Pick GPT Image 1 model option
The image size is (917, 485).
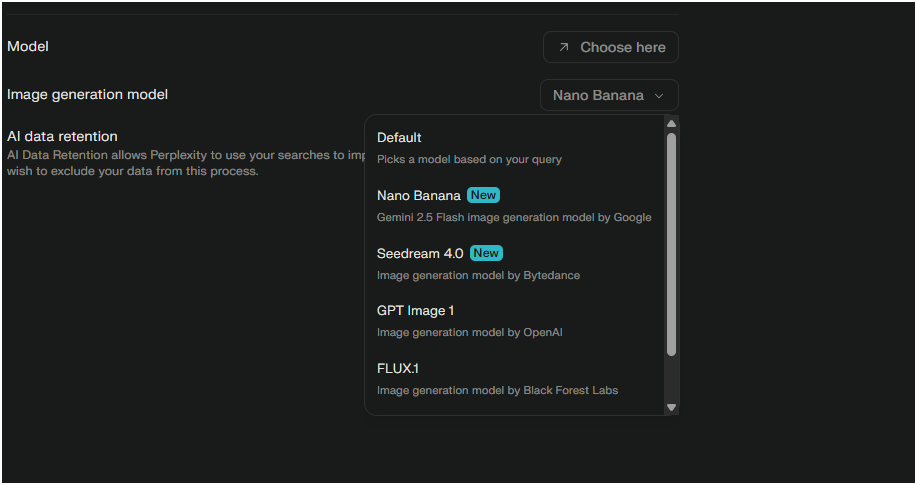pyautogui.click(x=515, y=321)
